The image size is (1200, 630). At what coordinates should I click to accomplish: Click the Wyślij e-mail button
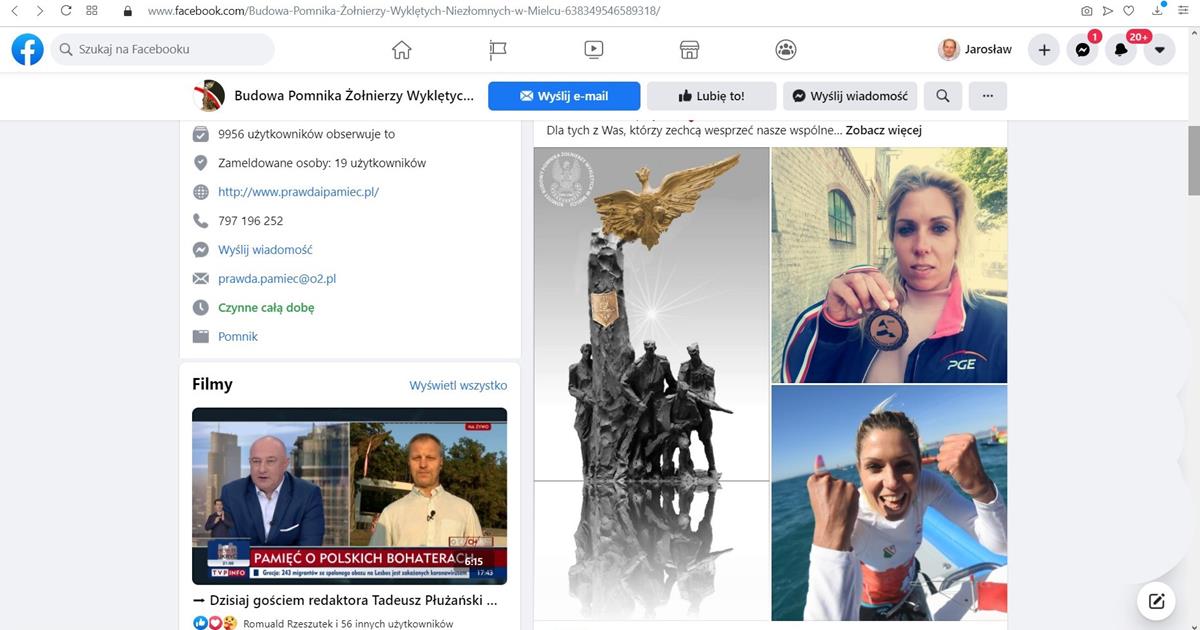[564, 96]
